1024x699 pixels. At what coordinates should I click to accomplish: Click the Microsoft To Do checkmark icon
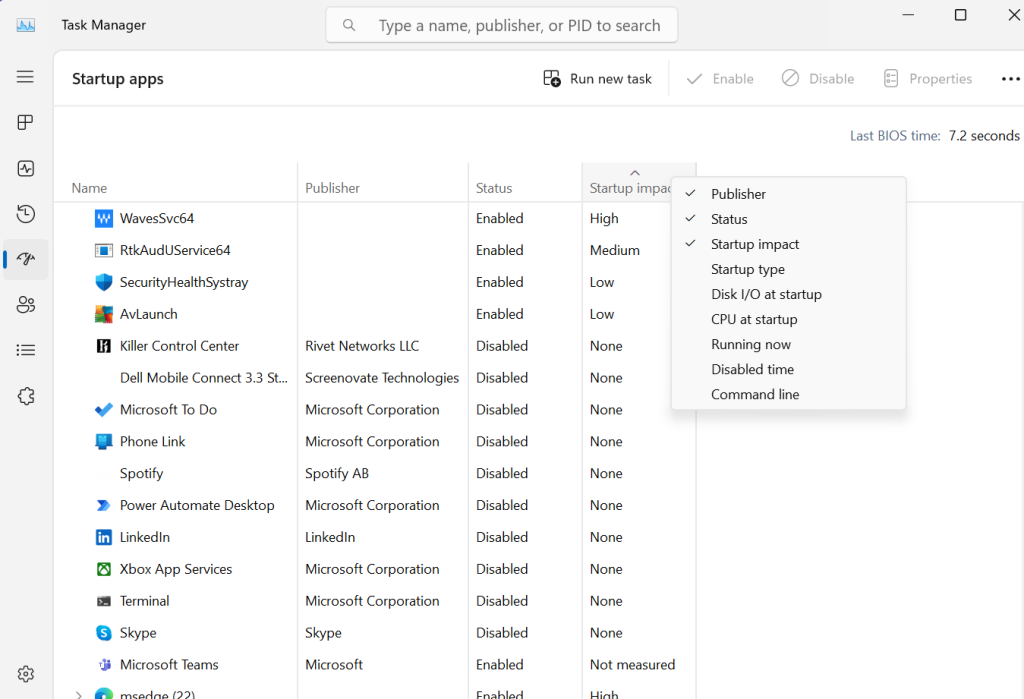point(104,410)
